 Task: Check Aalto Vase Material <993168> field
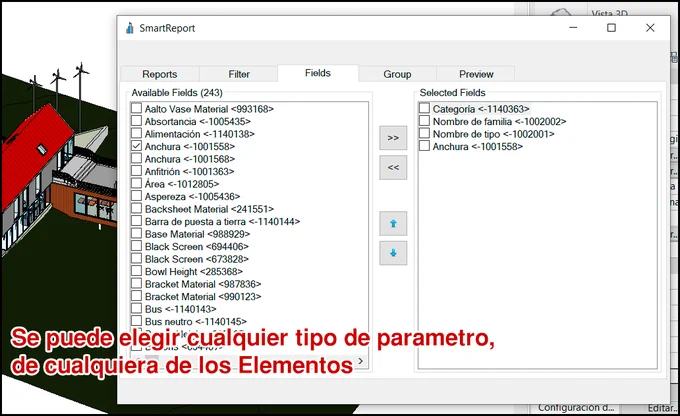pos(136,108)
